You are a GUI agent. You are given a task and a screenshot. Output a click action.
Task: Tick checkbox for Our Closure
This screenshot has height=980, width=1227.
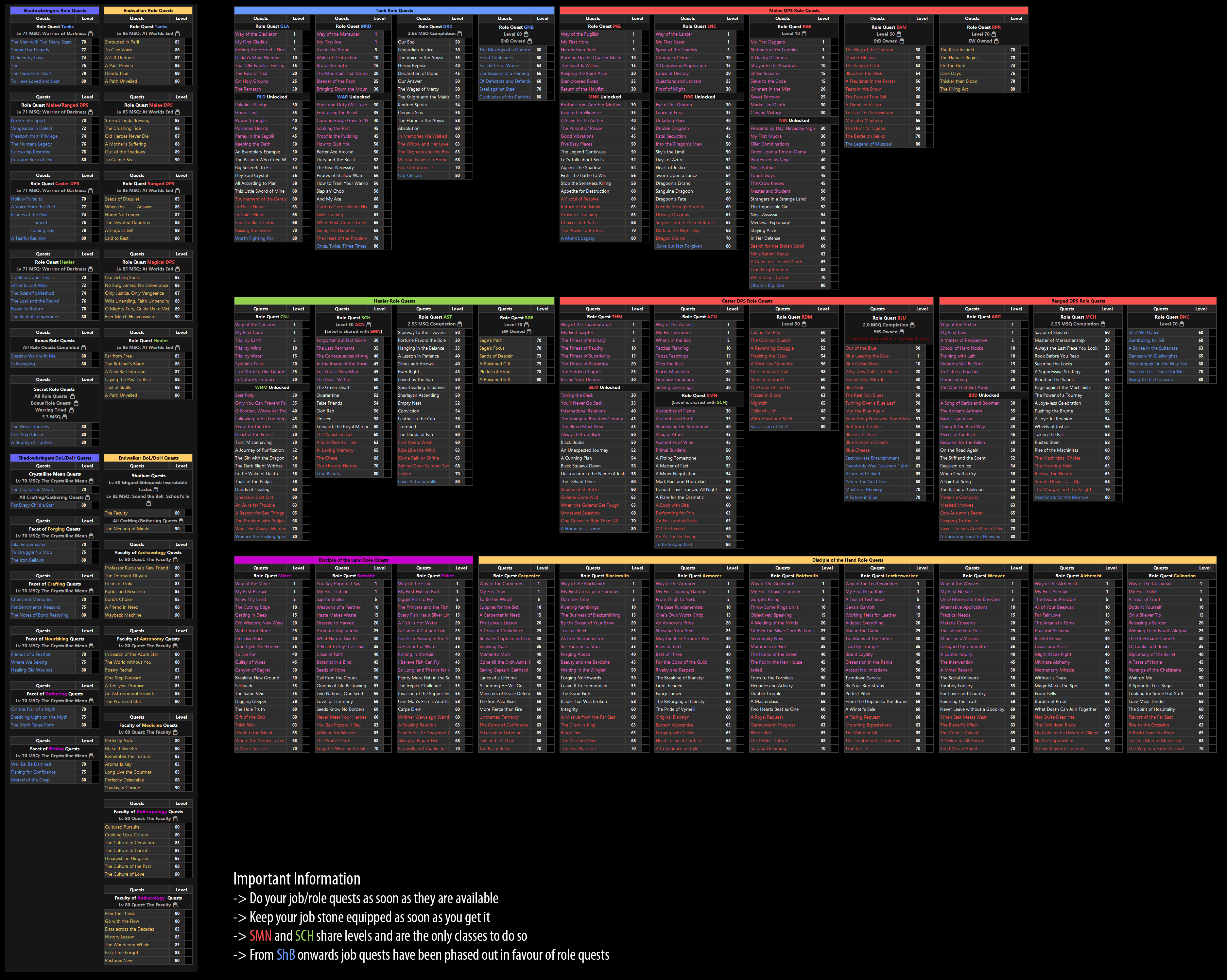point(468,175)
